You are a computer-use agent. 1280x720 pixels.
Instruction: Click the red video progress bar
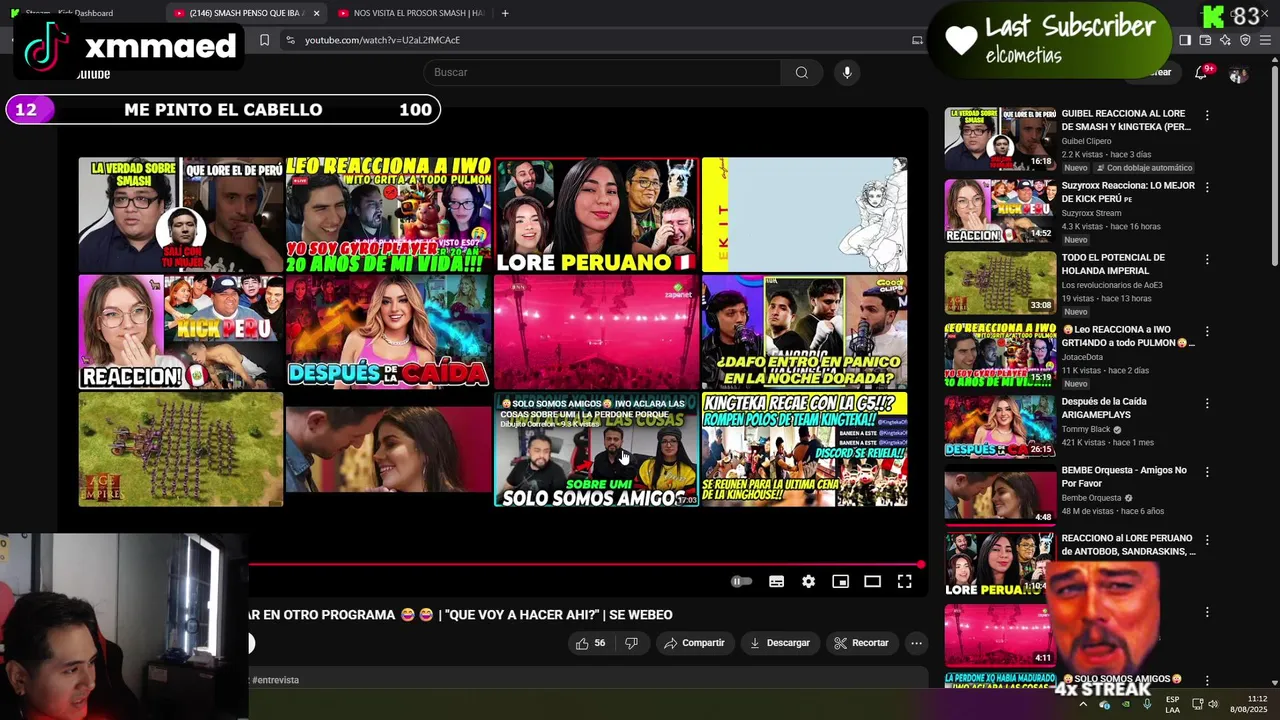(585, 565)
